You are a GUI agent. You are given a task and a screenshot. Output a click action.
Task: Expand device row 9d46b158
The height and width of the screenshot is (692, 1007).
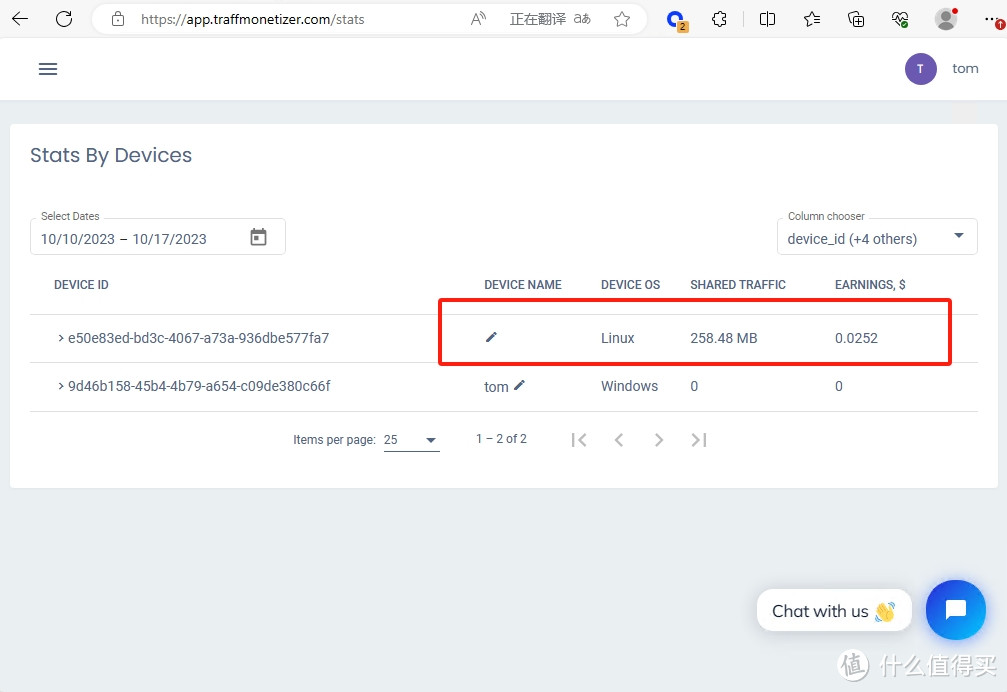[x=61, y=386]
